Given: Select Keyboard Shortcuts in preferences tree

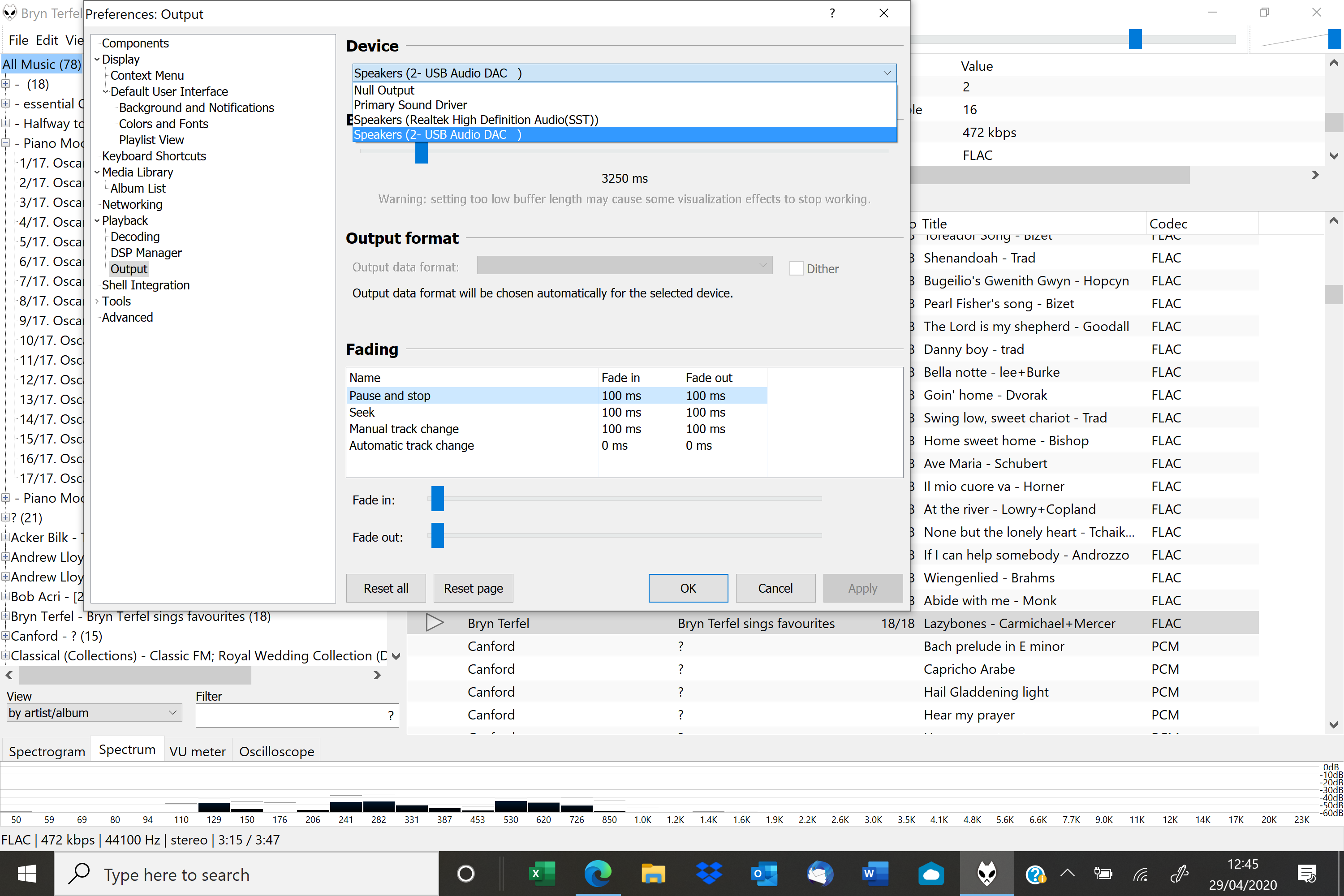Looking at the screenshot, I should 154,156.
